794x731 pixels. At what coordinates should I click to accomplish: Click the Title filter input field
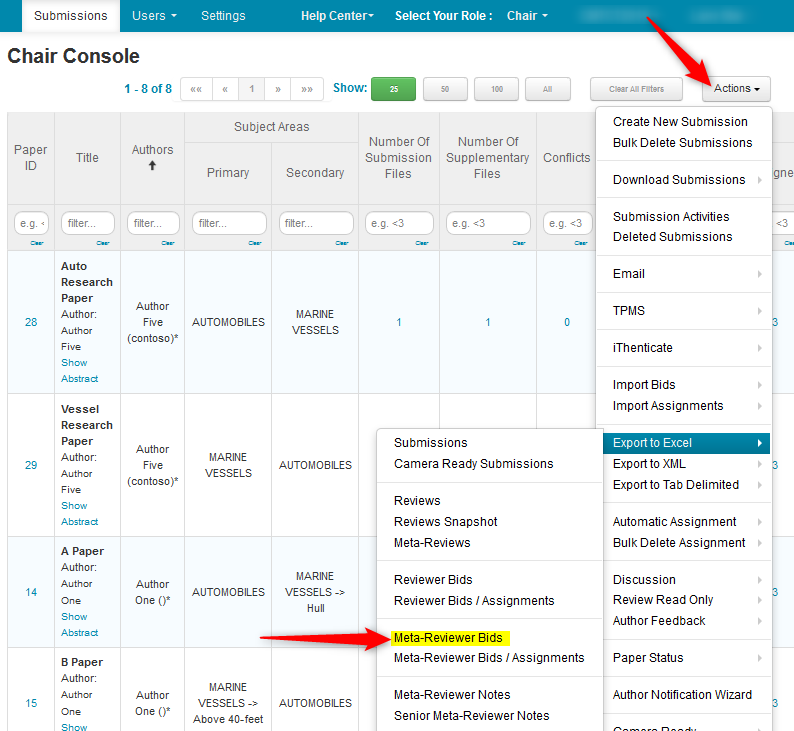click(x=87, y=224)
